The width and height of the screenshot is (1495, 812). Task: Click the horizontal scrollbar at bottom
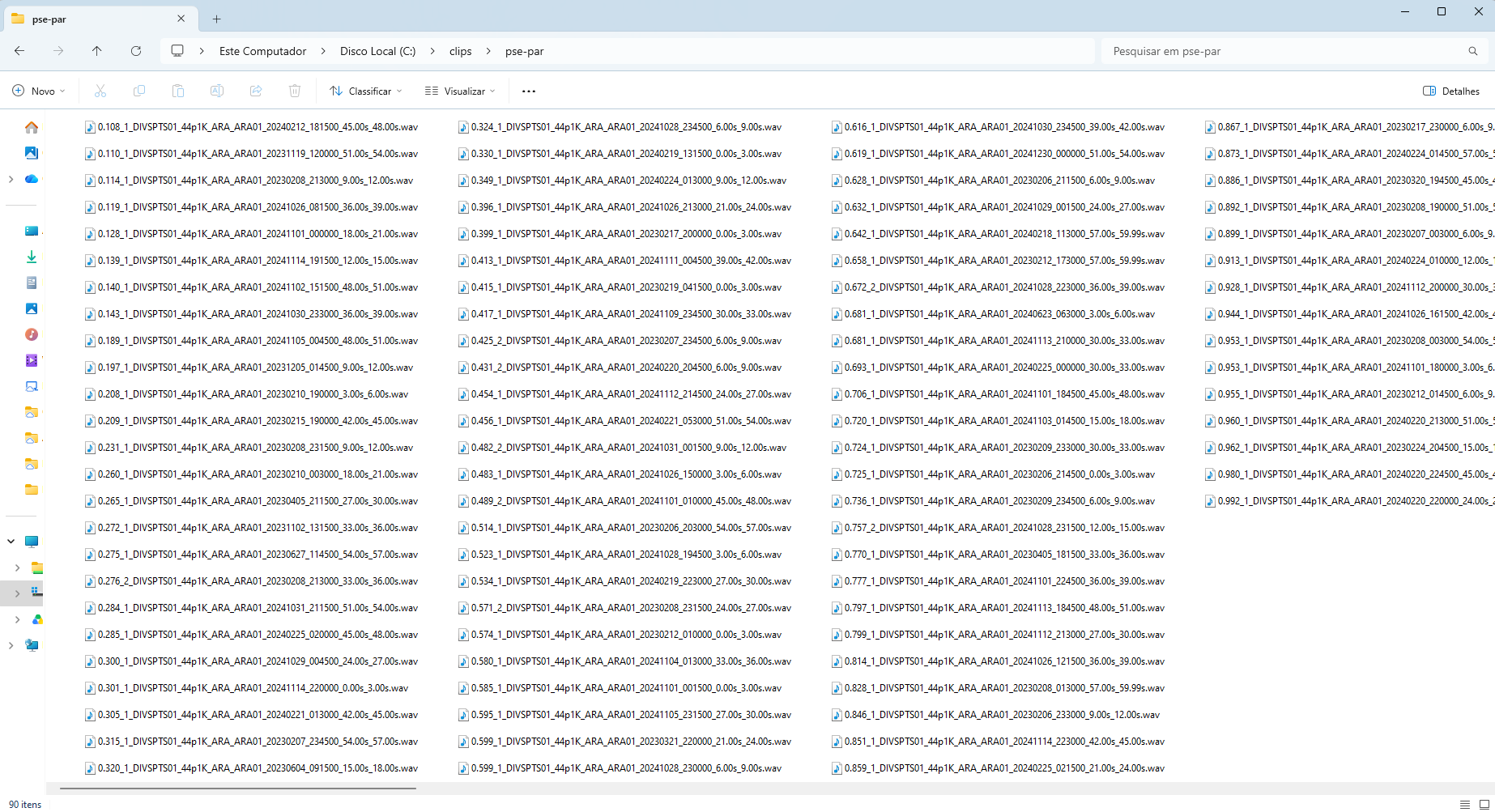238,788
